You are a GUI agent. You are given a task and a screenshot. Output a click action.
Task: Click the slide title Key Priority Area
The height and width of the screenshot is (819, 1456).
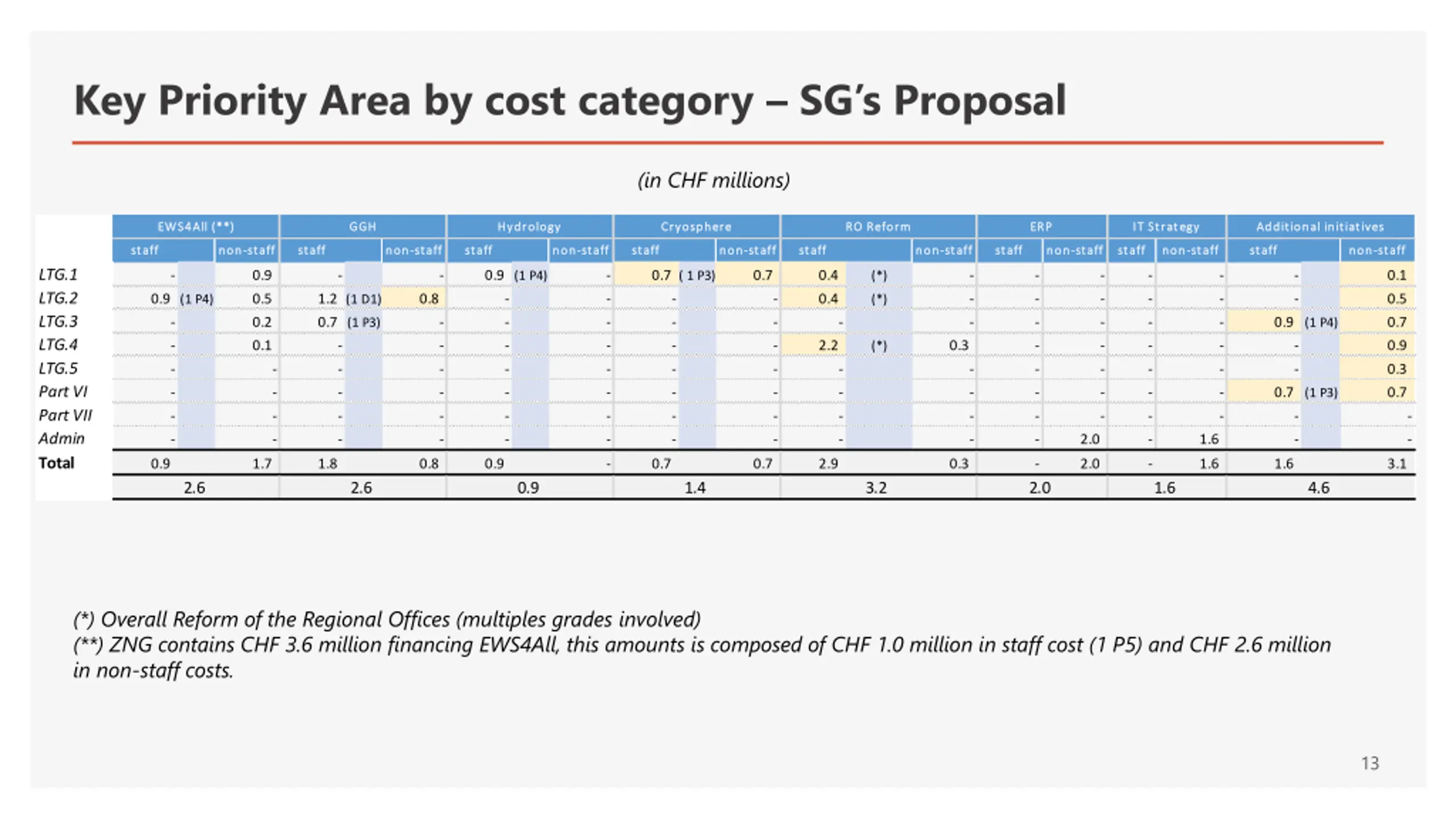click(x=569, y=101)
